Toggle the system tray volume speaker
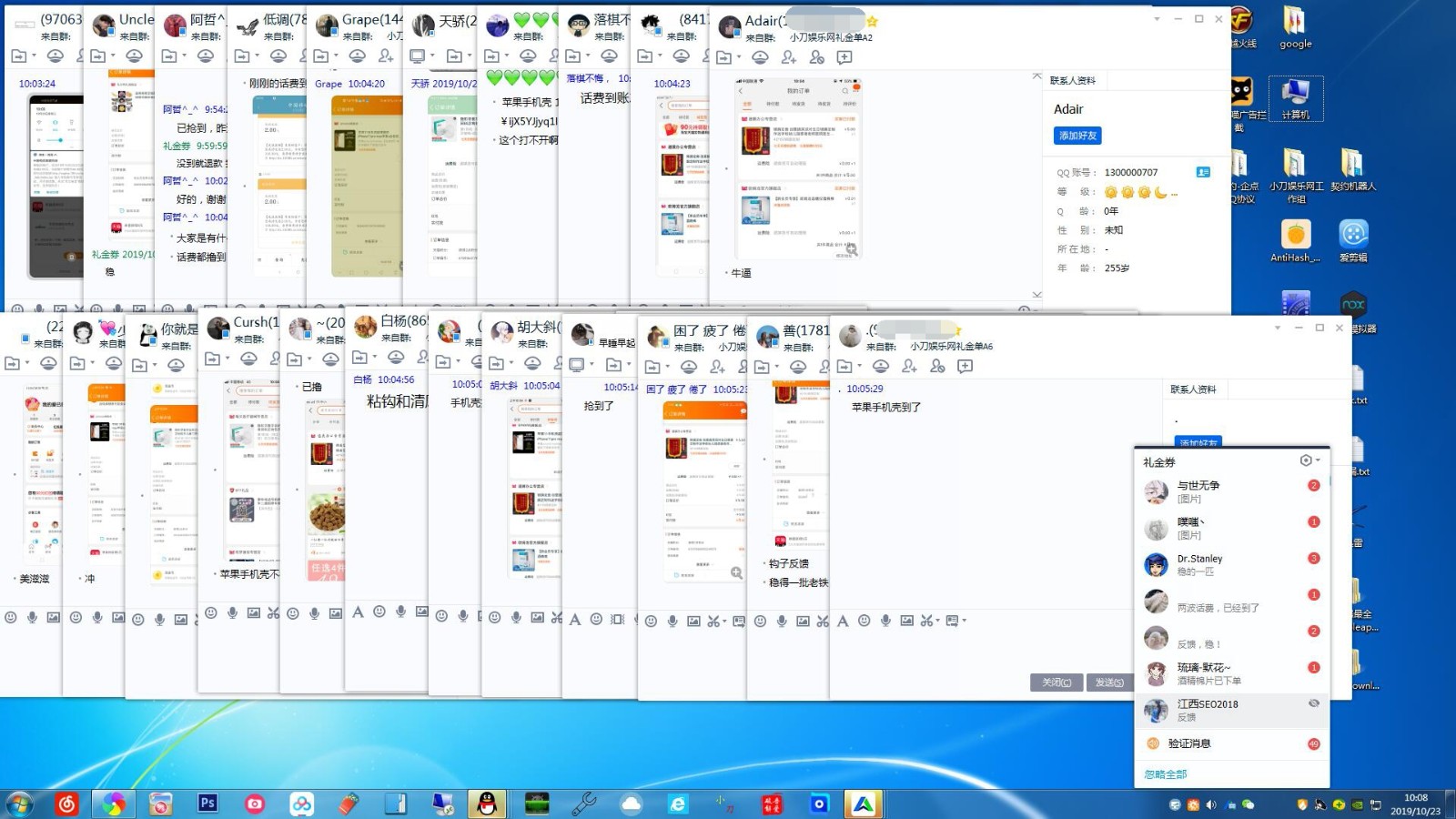The height and width of the screenshot is (819, 1456). (1210, 804)
